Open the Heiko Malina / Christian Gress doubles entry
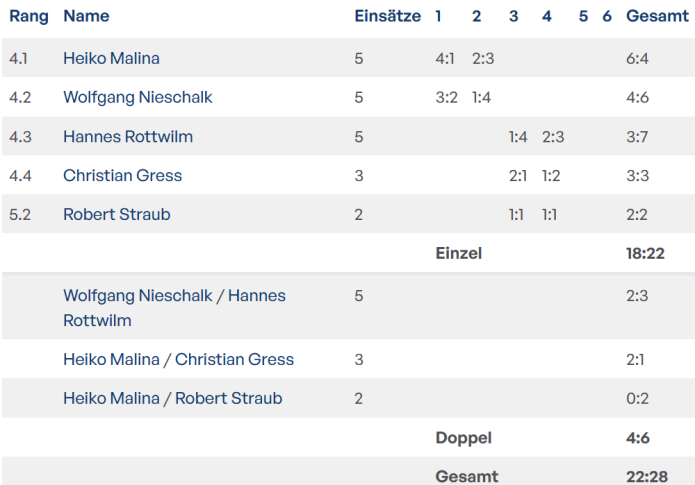 [178, 359]
